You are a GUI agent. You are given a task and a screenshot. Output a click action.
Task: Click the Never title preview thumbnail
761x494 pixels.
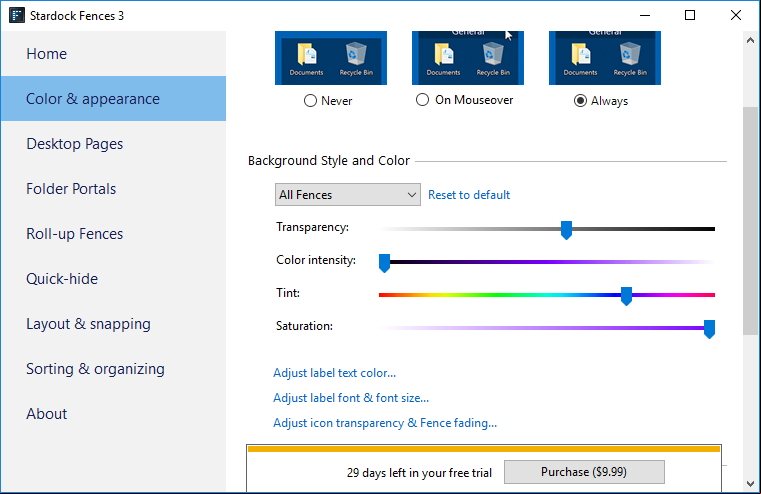click(331, 58)
